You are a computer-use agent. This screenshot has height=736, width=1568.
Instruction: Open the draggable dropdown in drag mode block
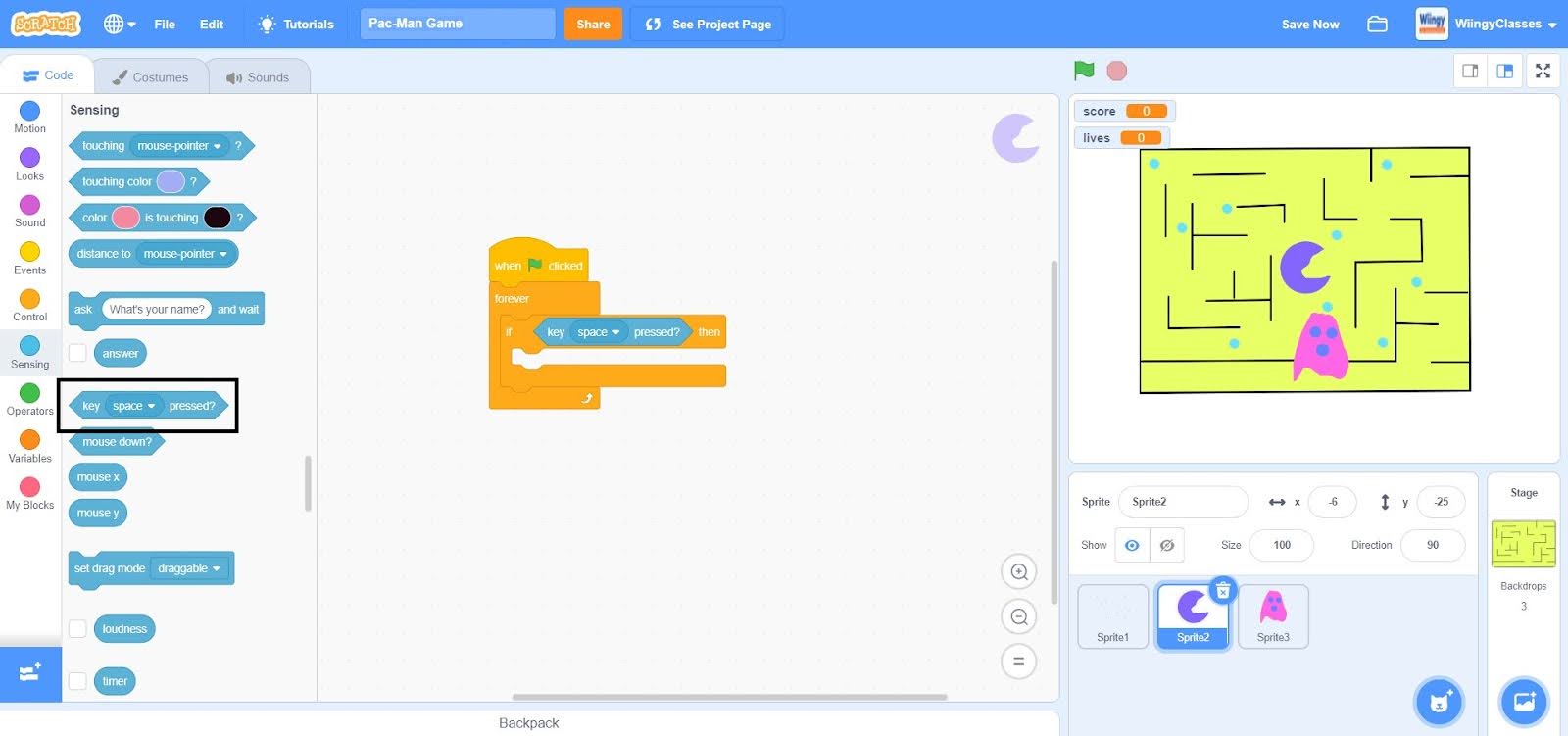tap(189, 568)
